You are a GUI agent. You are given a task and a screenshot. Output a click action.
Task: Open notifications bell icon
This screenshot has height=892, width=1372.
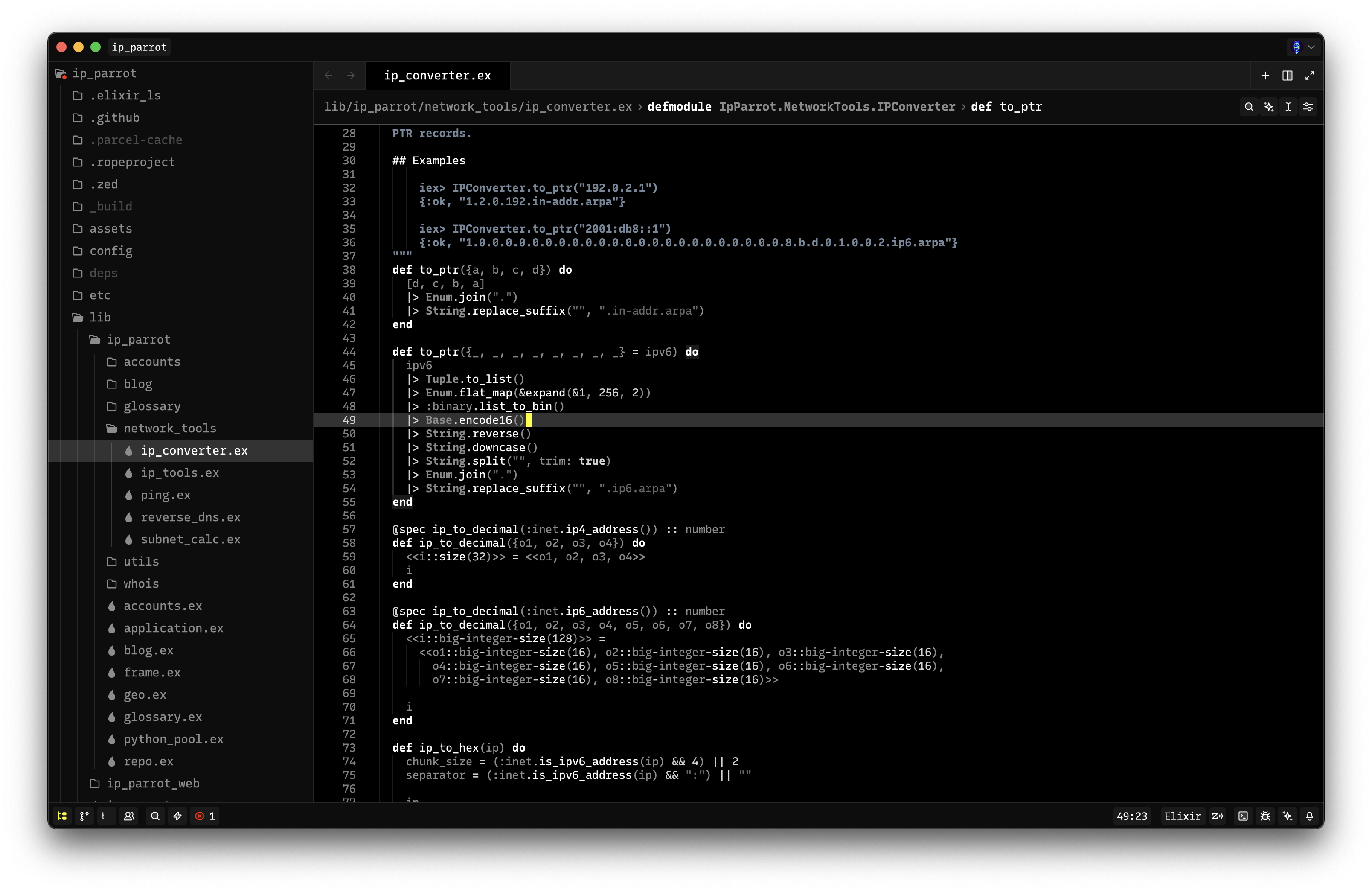click(1310, 816)
